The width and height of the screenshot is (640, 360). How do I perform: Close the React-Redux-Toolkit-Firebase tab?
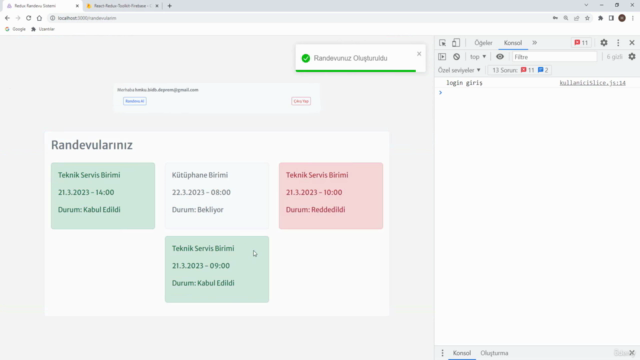157,6
